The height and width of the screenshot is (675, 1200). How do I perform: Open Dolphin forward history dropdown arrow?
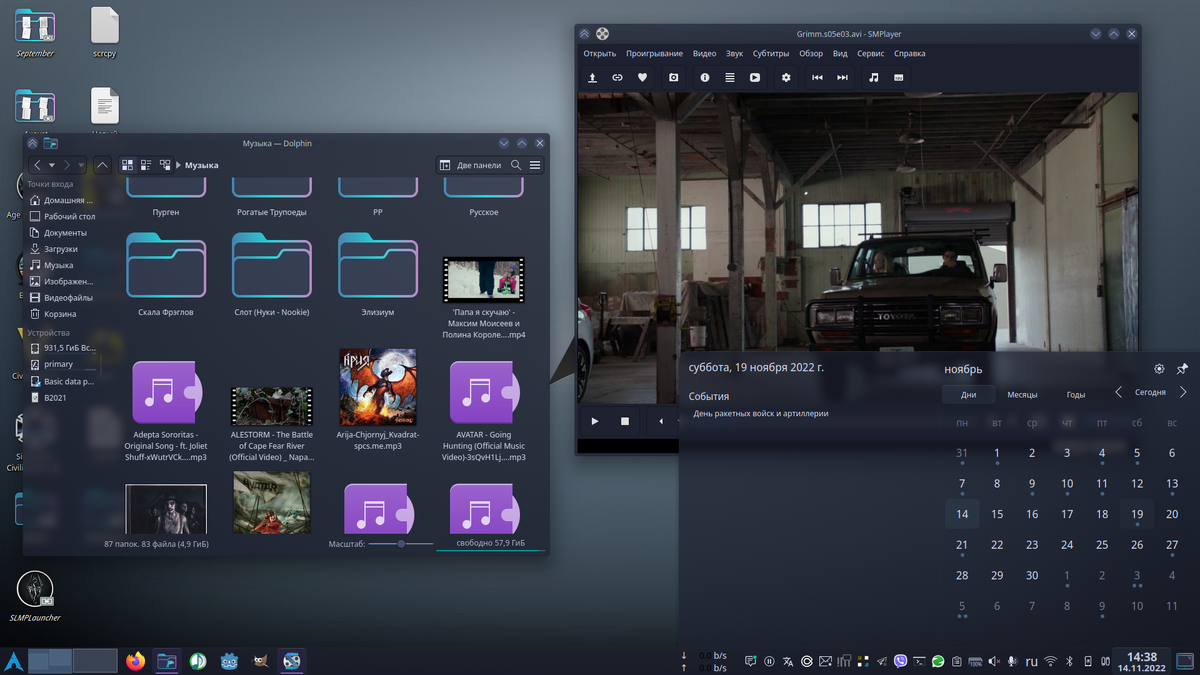click(x=82, y=165)
